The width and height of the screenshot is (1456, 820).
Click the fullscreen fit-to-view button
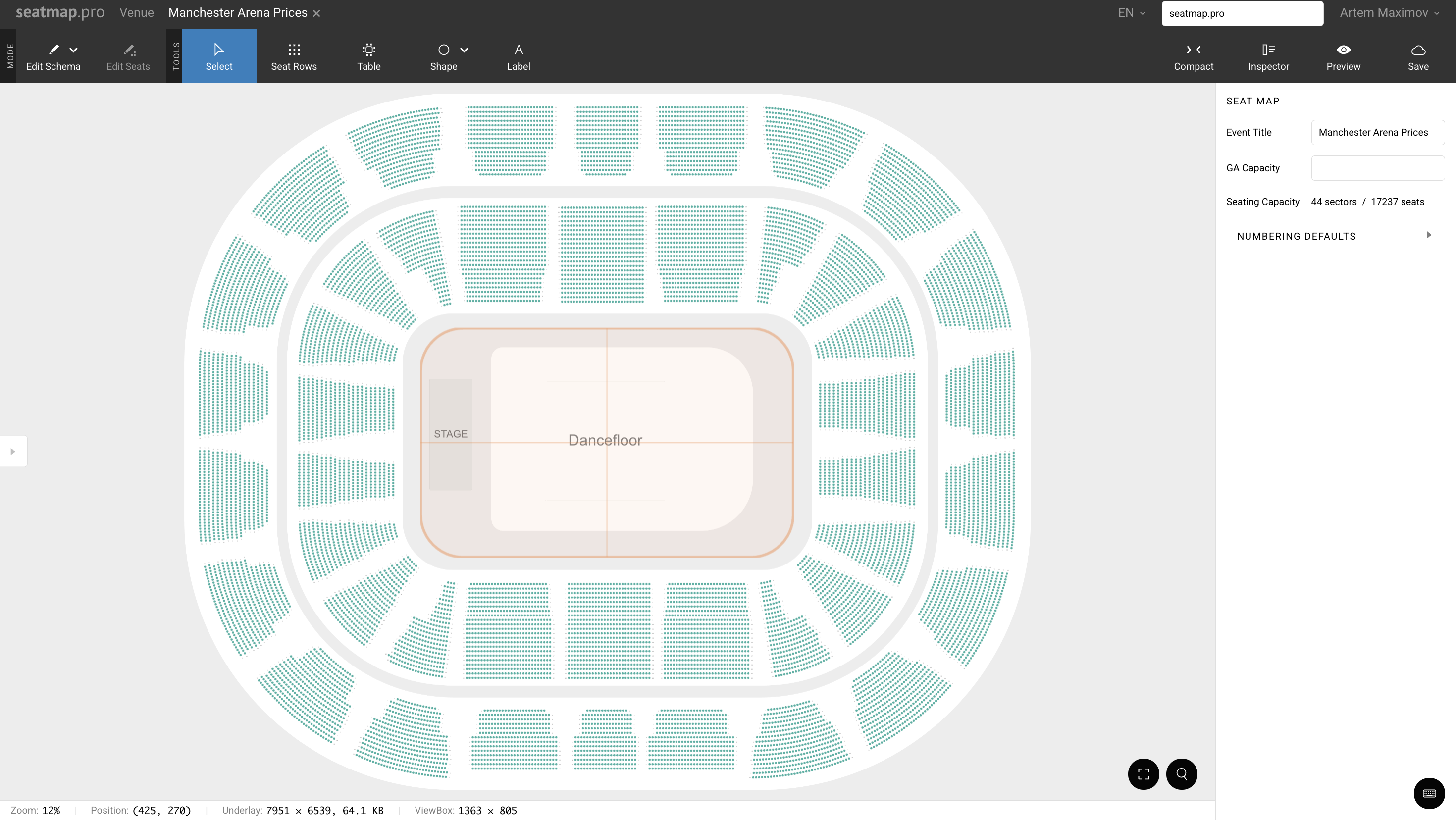(x=1143, y=773)
